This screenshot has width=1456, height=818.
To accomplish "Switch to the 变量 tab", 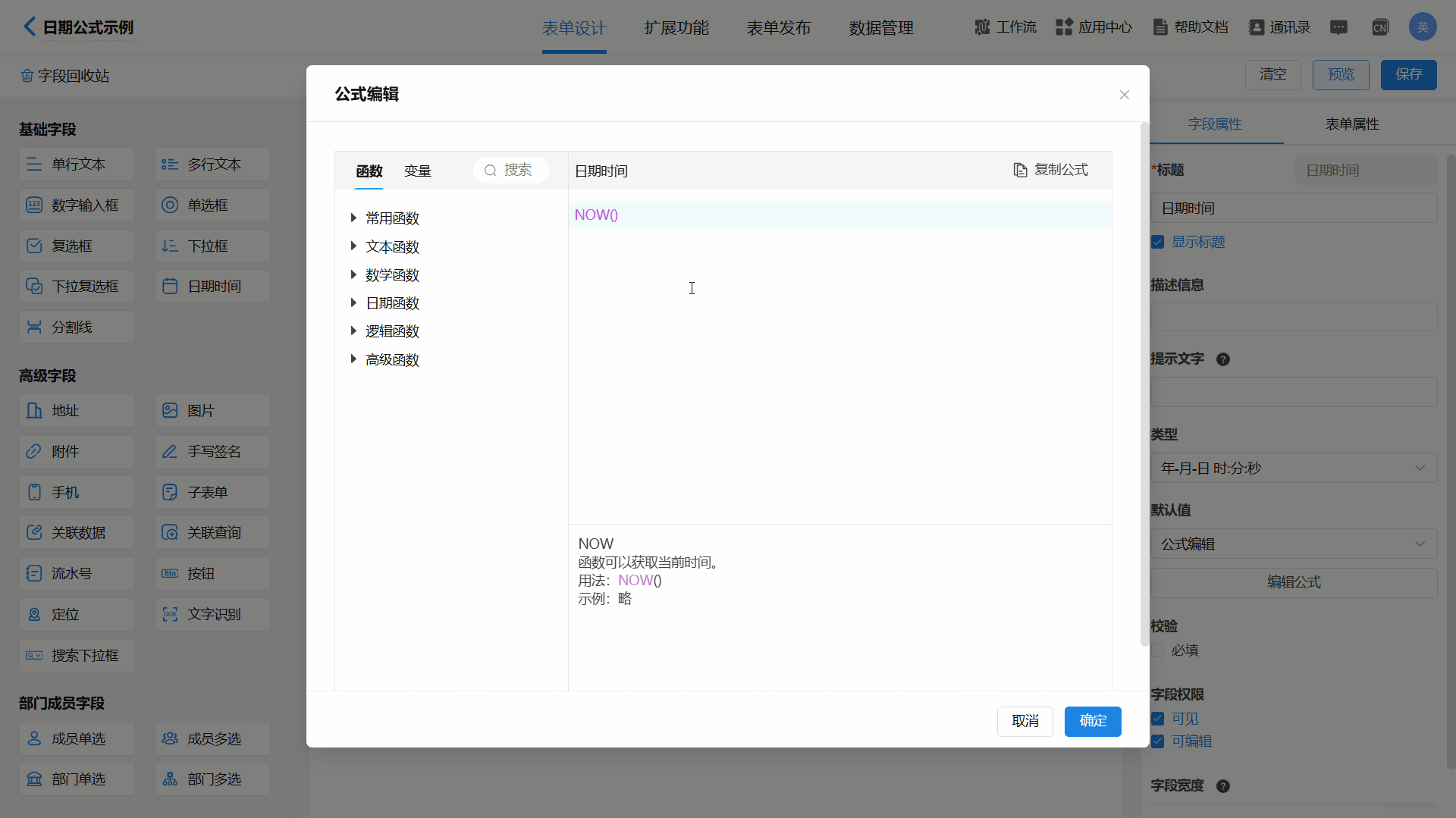I will tap(418, 171).
